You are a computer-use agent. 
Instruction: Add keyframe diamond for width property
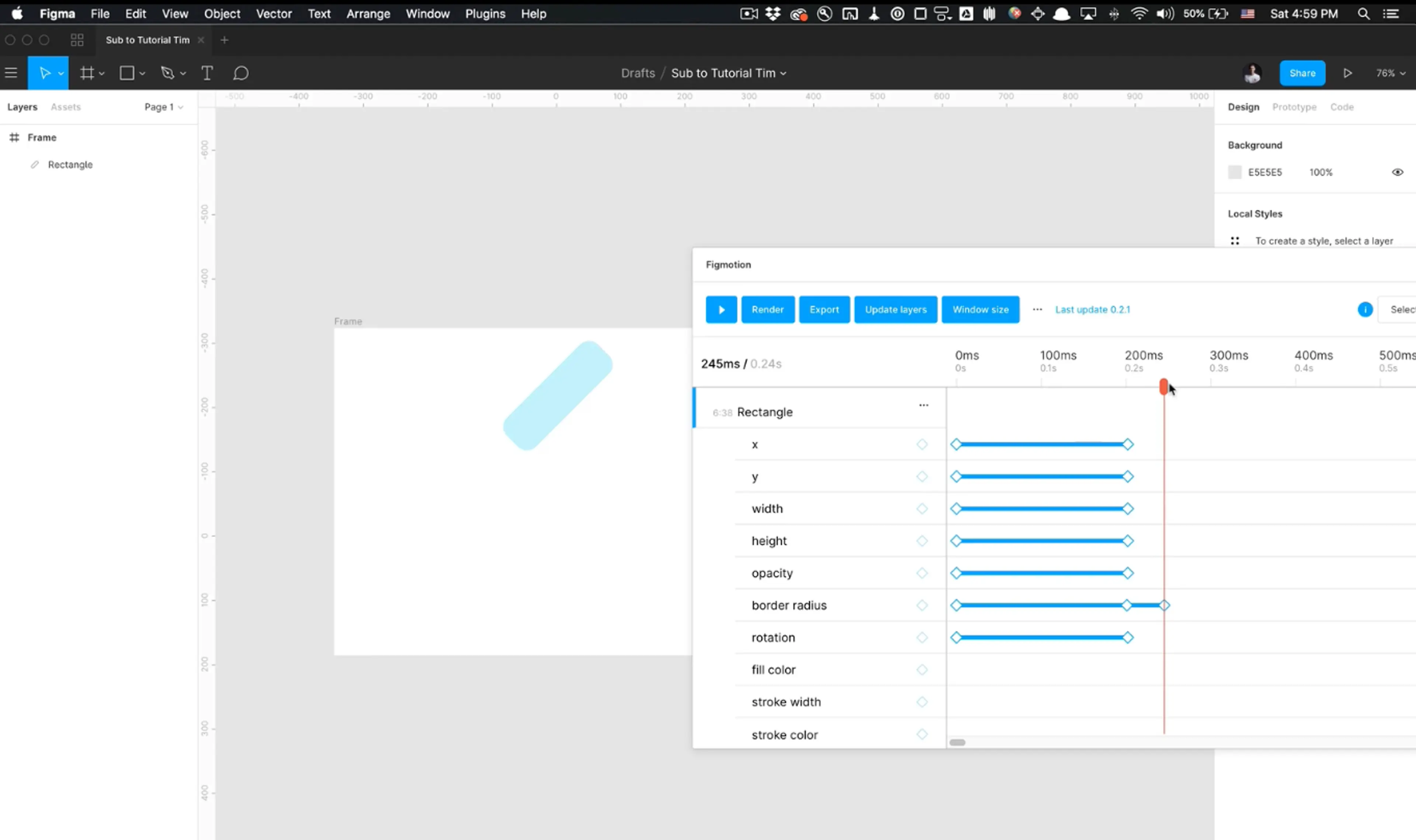tap(922, 509)
